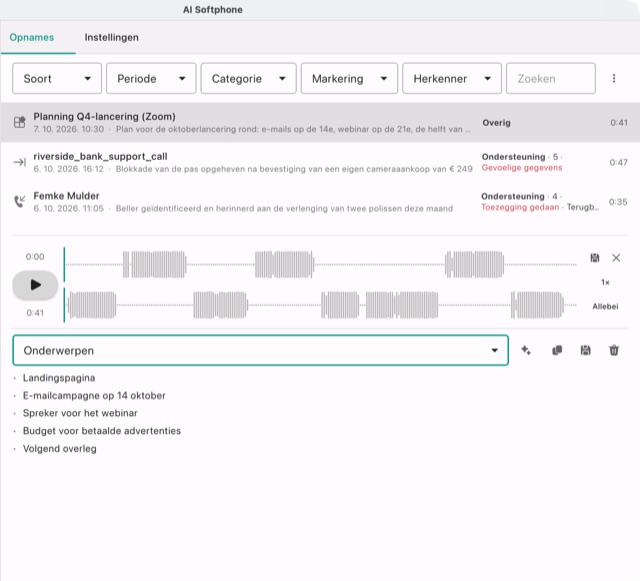Click the green playhead marker at the waveform start
The height and width of the screenshot is (581, 640).
[64, 285]
